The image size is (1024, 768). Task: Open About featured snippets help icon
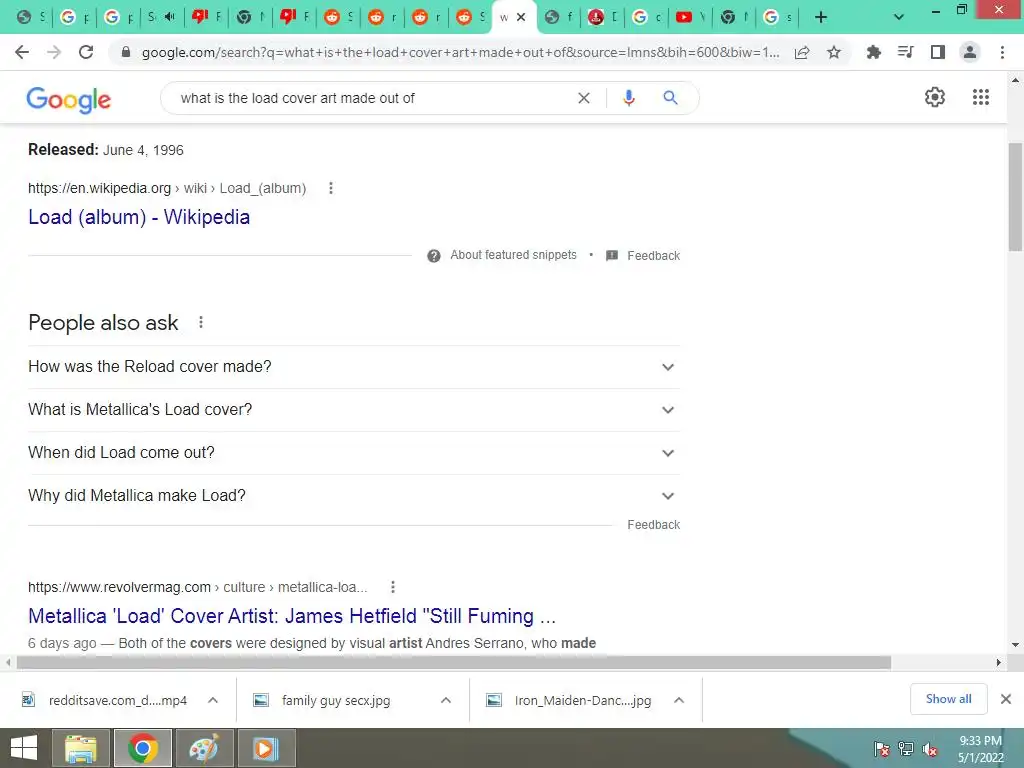(x=434, y=255)
